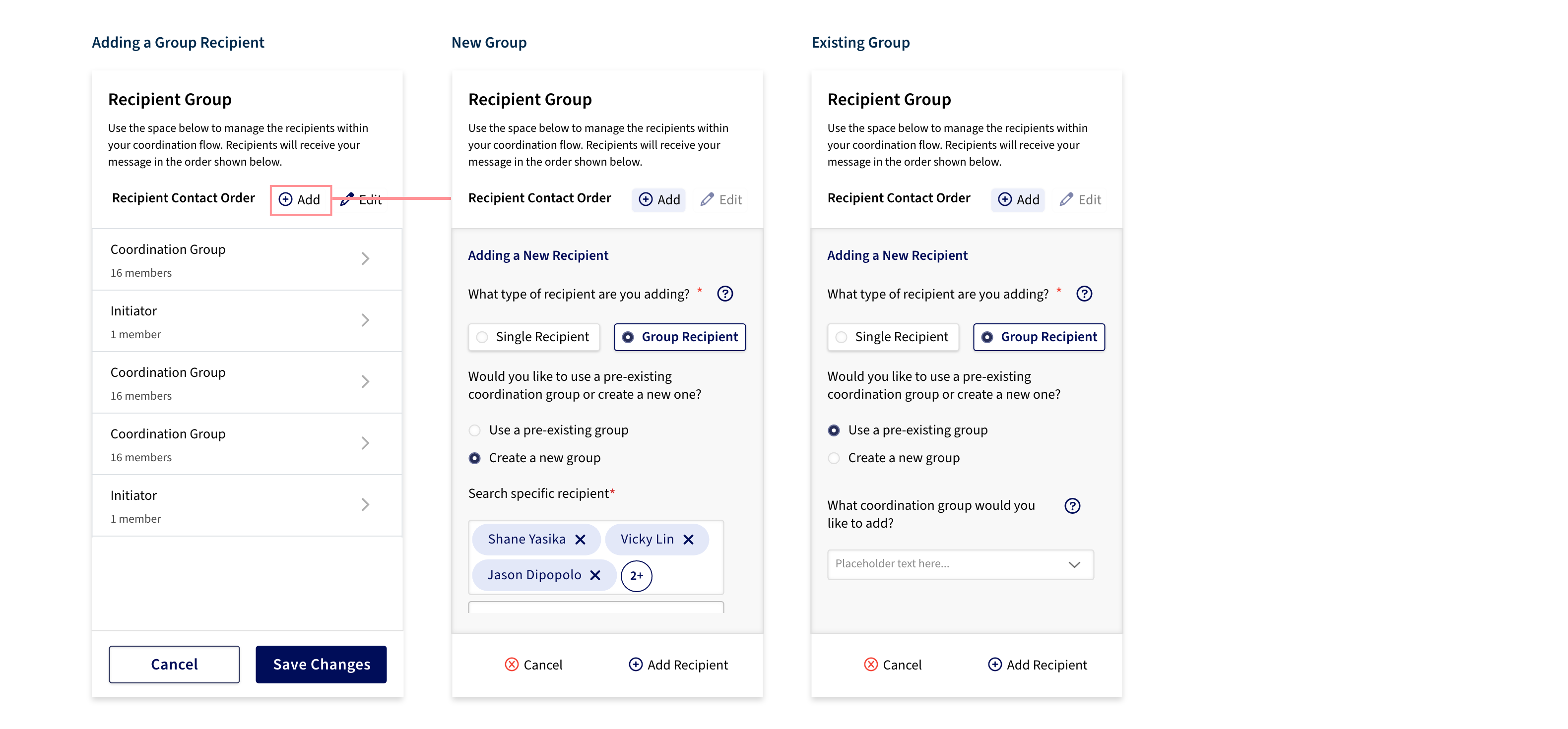The height and width of the screenshot is (729, 1568).
Task: Remove the Jason Dipopolo chip
Action: tap(595, 575)
